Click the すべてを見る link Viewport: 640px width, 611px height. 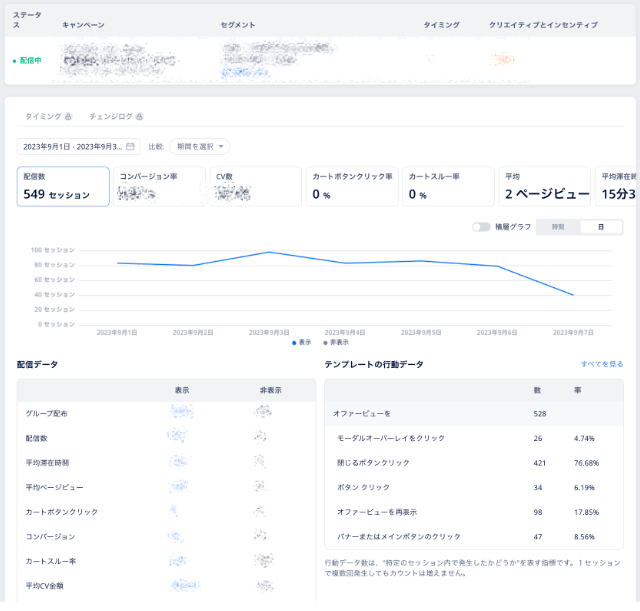602,364
